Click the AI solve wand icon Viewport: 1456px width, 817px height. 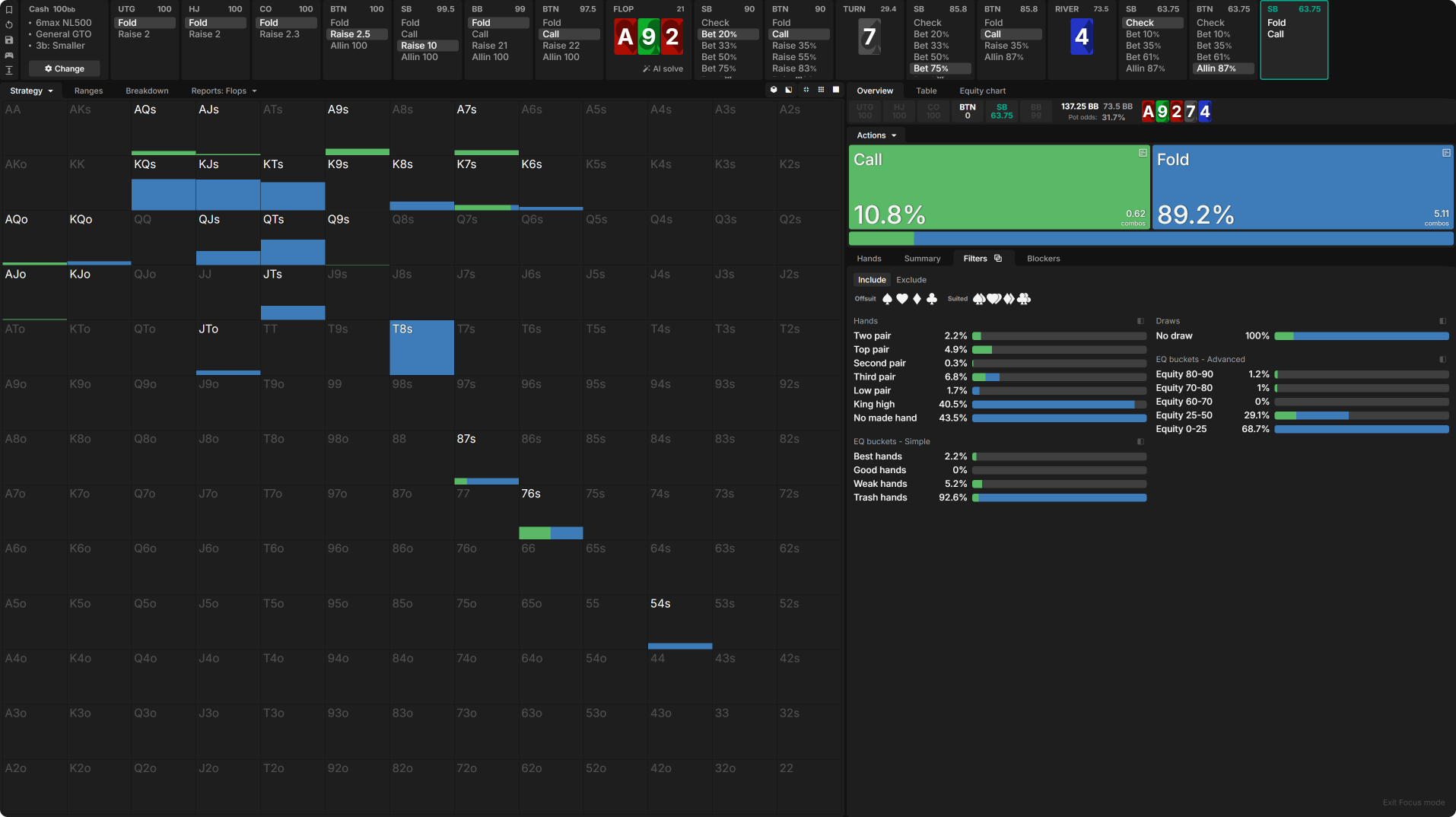[647, 68]
